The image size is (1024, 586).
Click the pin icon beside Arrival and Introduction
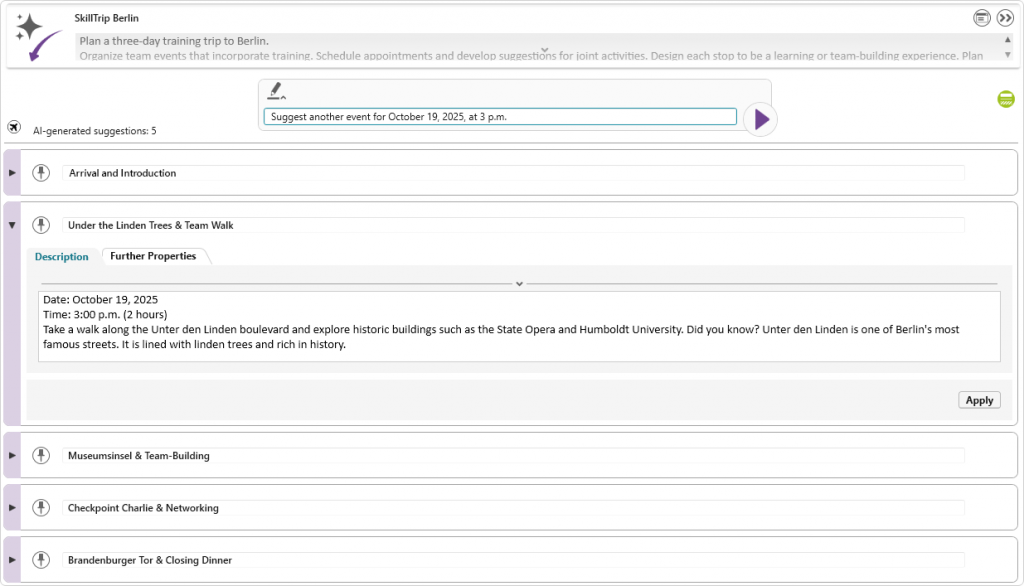pos(41,173)
